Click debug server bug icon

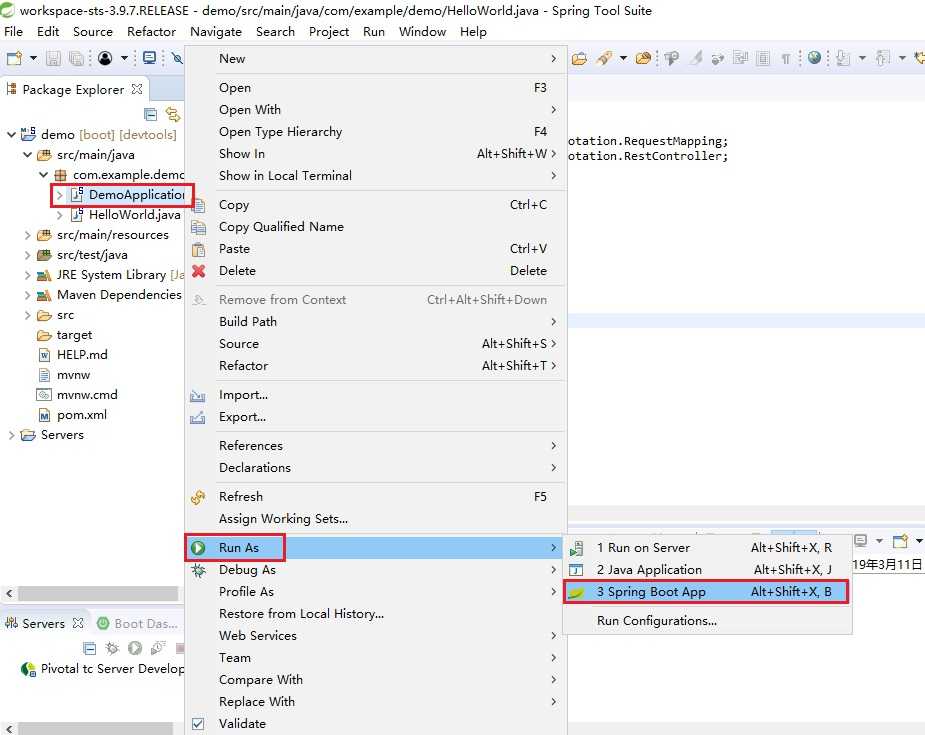pyautogui.click(x=111, y=648)
